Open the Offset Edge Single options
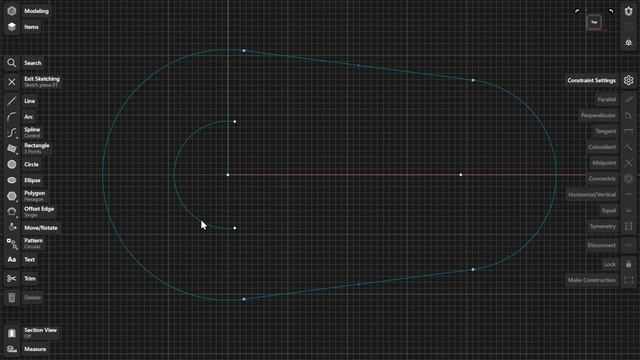Image resolution: width=640 pixels, height=360 pixels. coord(12,212)
